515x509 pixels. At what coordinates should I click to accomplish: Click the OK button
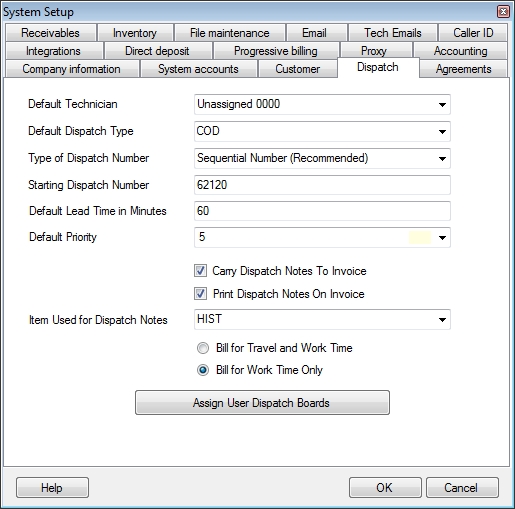coord(385,488)
